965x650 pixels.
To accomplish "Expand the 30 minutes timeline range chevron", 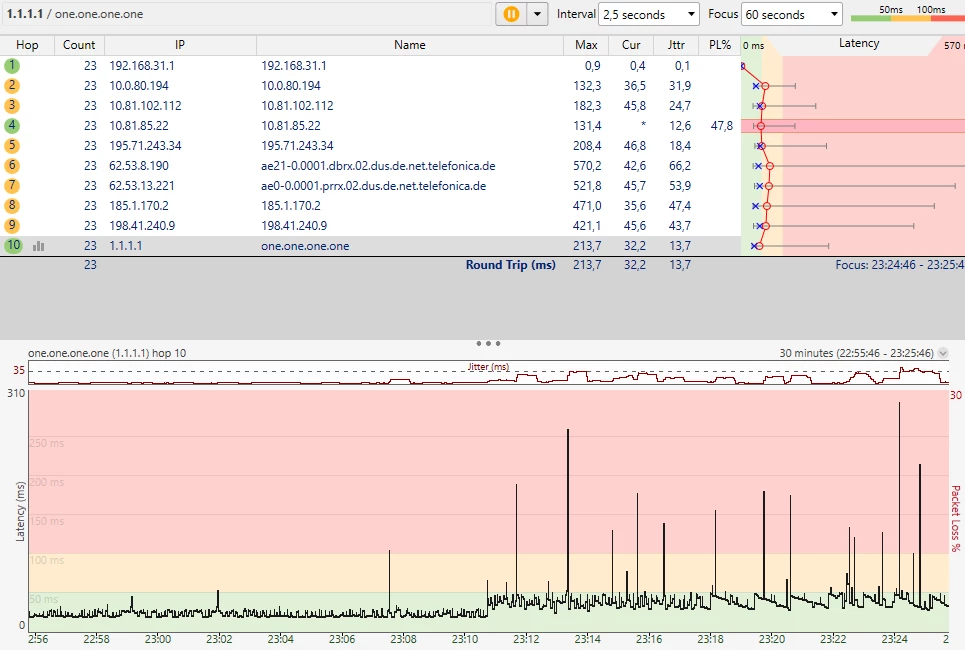I will click(x=943, y=354).
